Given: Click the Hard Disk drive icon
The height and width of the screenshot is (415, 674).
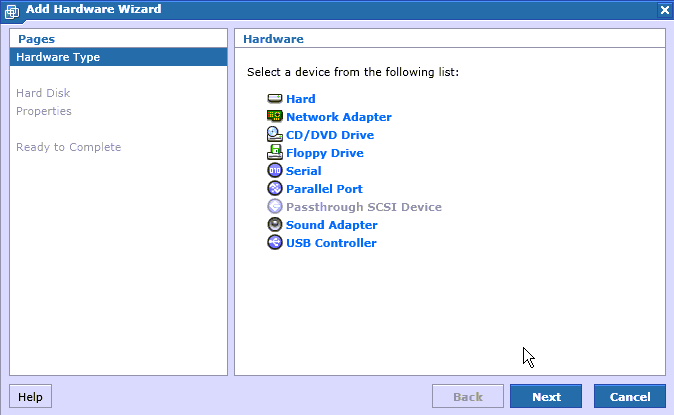Looking at the screenshot, I should [275, 99].
